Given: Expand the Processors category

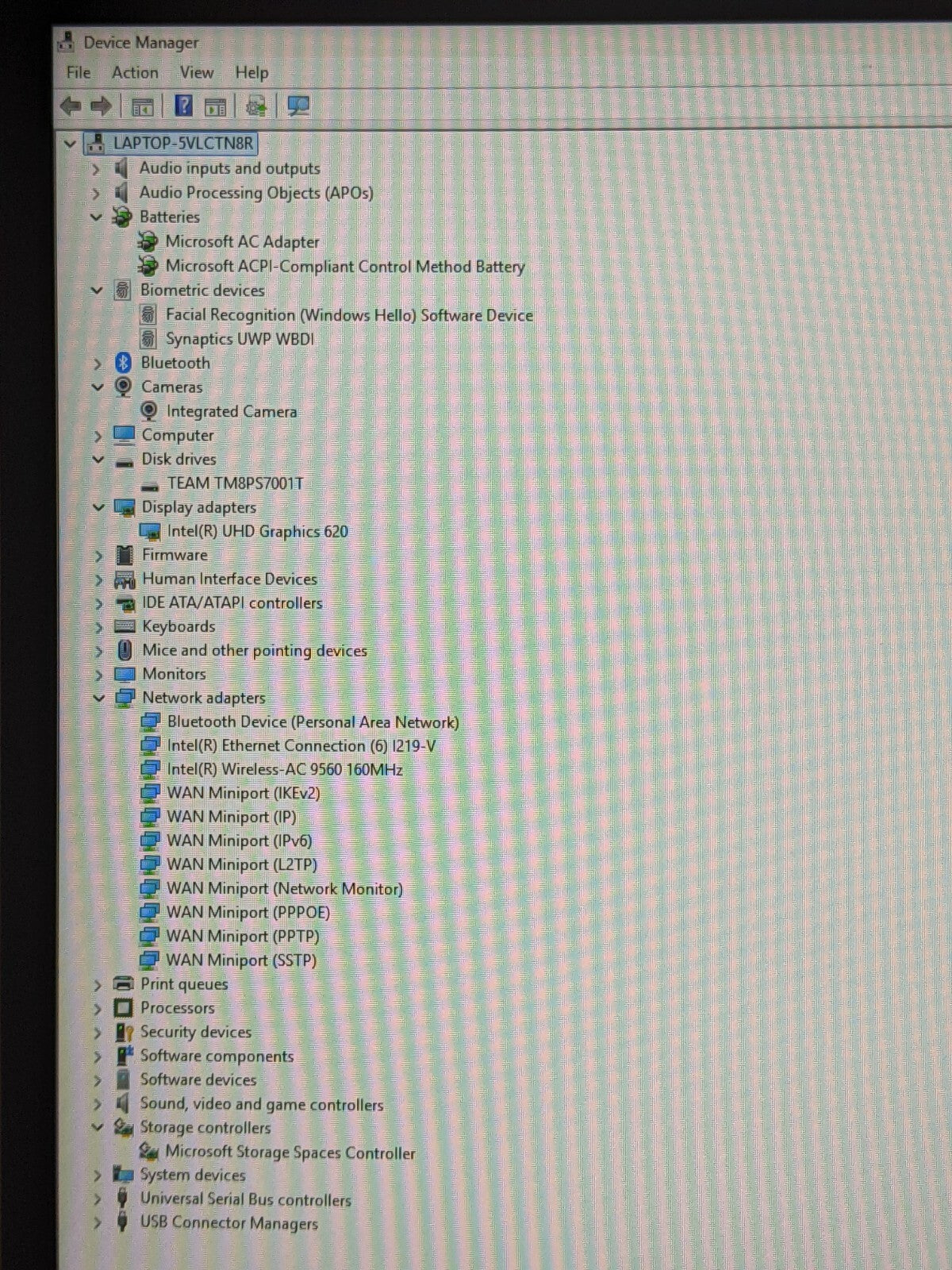Looking at the screenshot, I should click(x=98, y=1009).
